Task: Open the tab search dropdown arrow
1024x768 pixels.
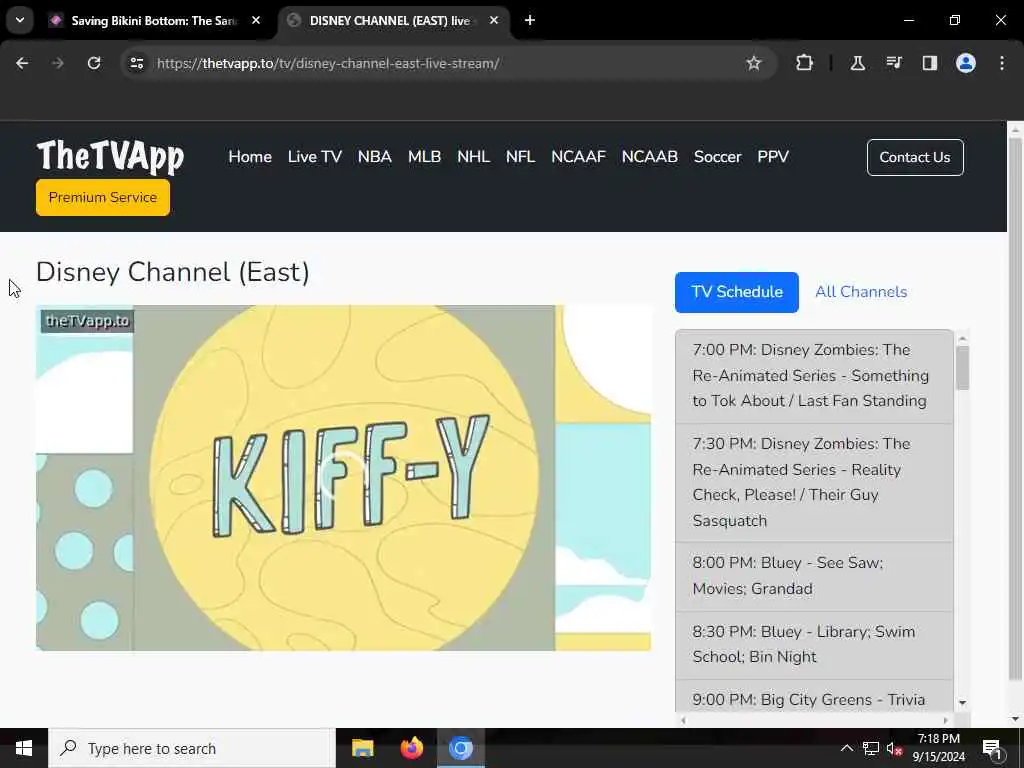Action: point(20,20)
